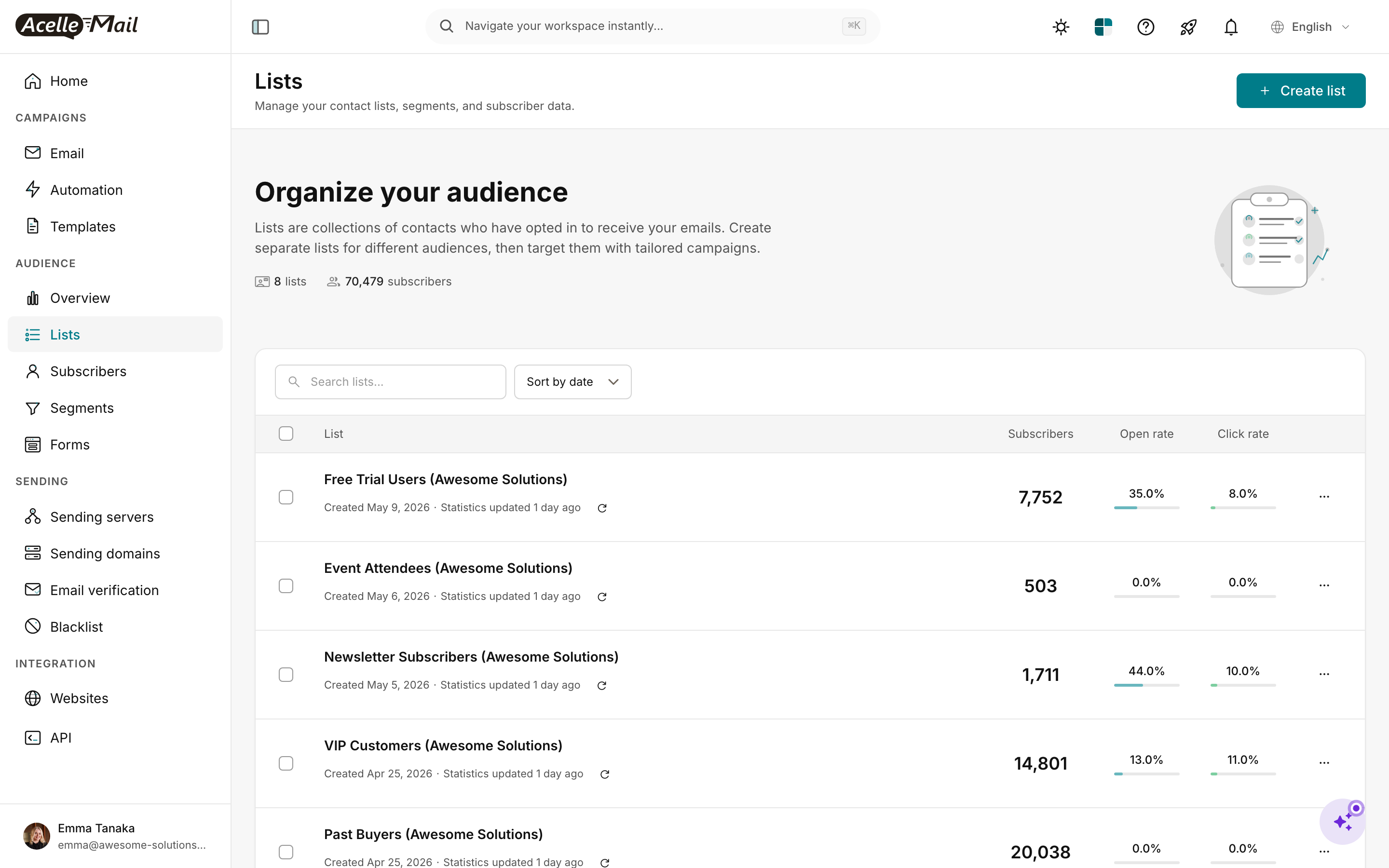This screenshot has height=868, width=1389.
Task: Open API in sidebar
Action: click(x=115, y=738)
